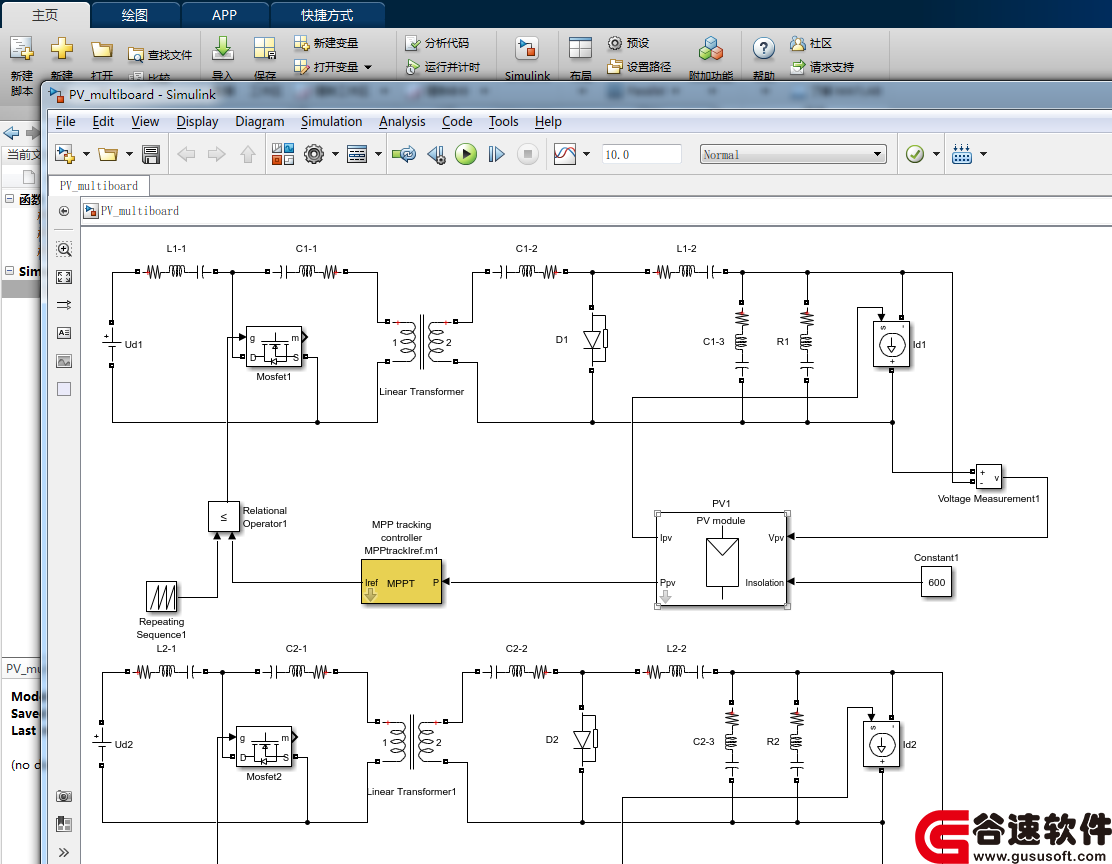The height and width of the screenshot is (864, 1112).
Task: Click the Fit to View palette icon
Action: [64, 277]
